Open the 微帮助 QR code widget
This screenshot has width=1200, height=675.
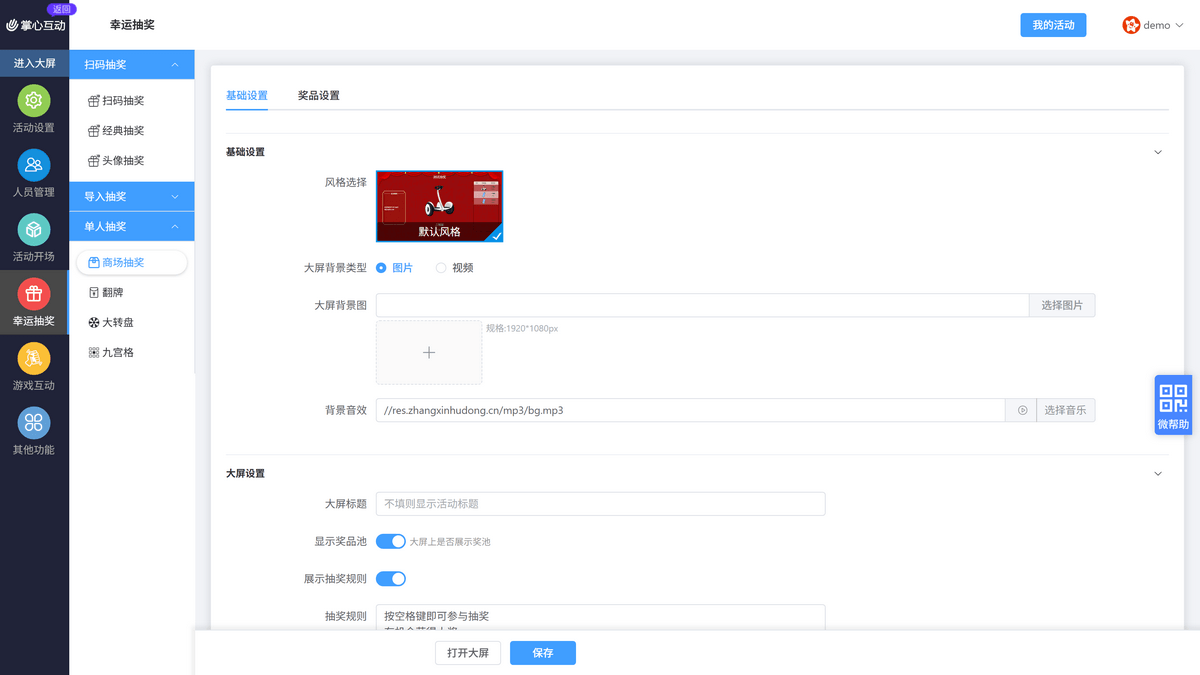(x=1173, y=405)
